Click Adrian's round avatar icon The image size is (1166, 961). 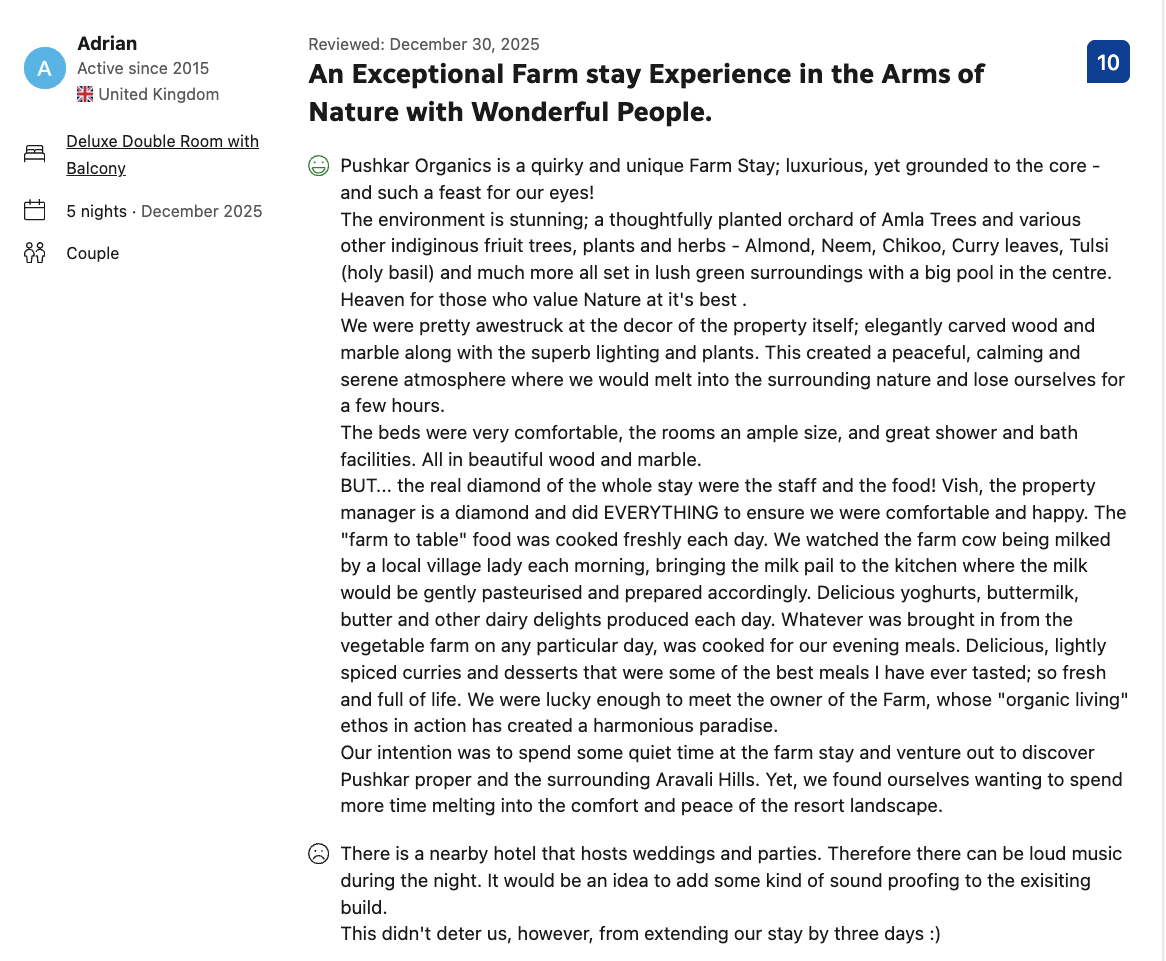tap(45, 68)
